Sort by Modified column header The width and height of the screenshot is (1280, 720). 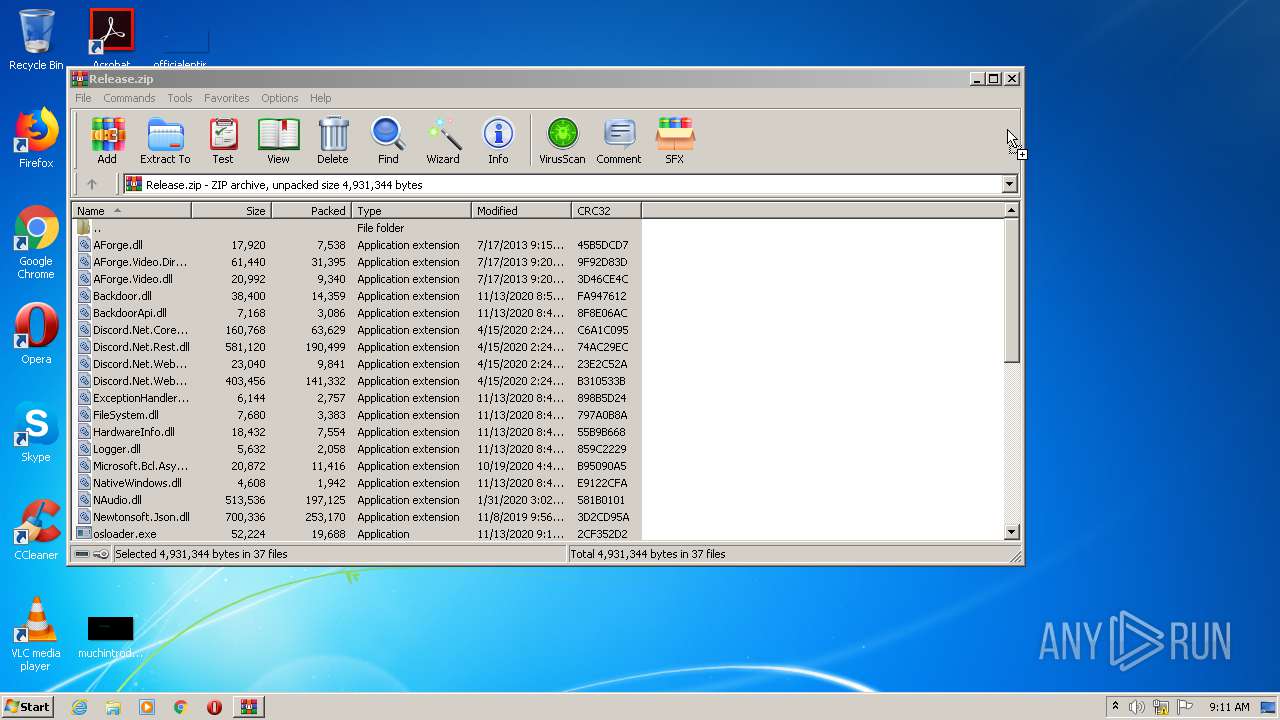coord(521,210)
